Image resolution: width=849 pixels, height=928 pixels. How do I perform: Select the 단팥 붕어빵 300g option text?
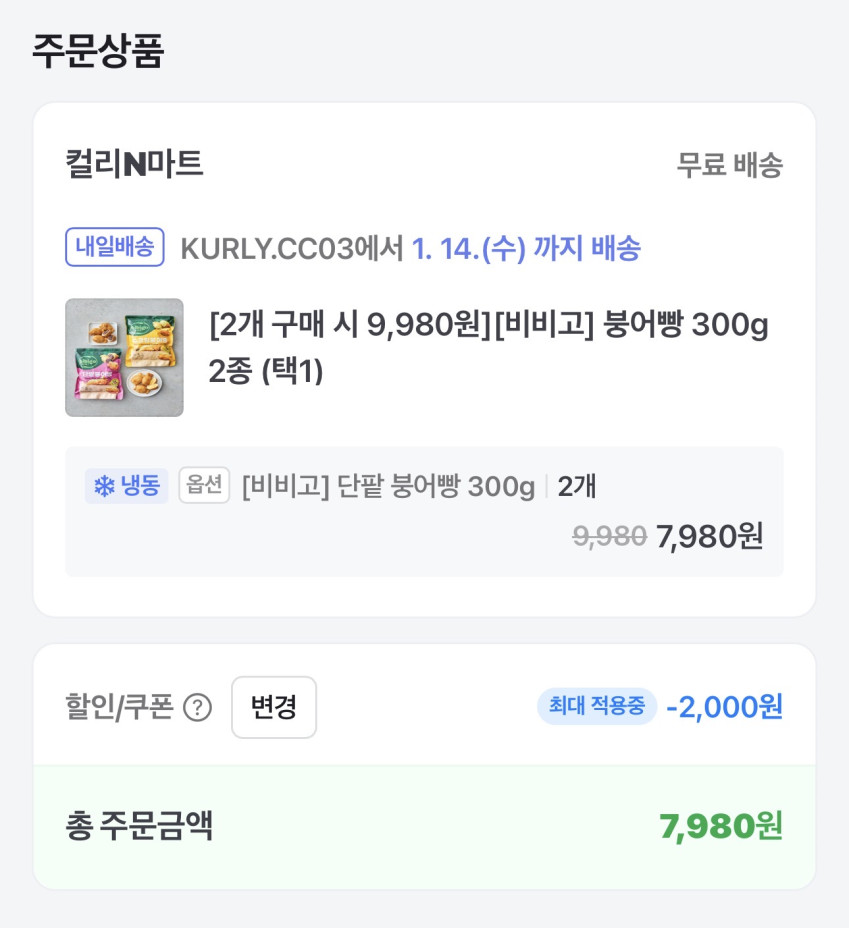(x=388, y=487)
